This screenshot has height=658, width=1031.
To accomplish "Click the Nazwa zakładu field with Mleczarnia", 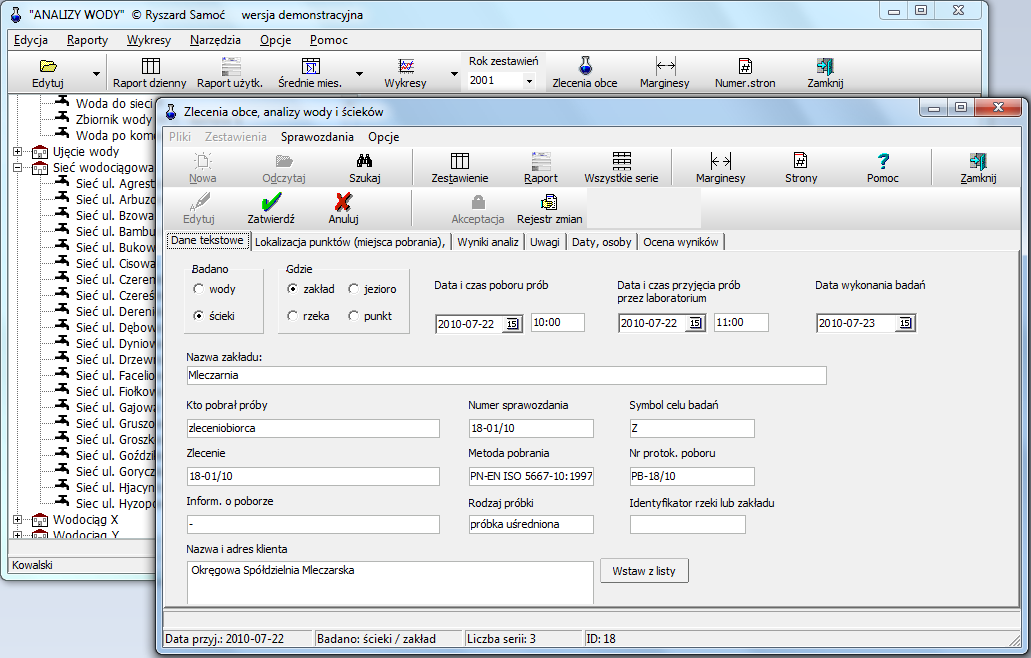I will (506, 375).
